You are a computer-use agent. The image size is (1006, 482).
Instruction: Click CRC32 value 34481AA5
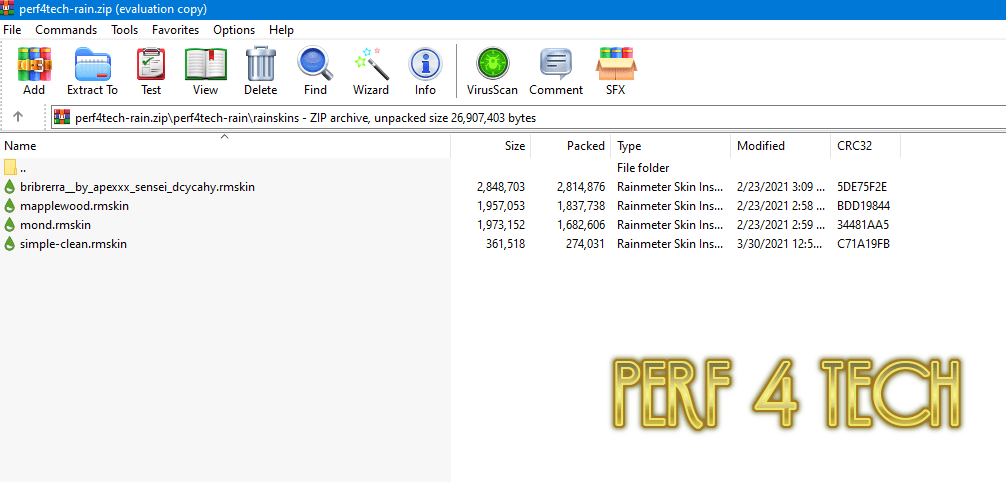click(863, 225)
